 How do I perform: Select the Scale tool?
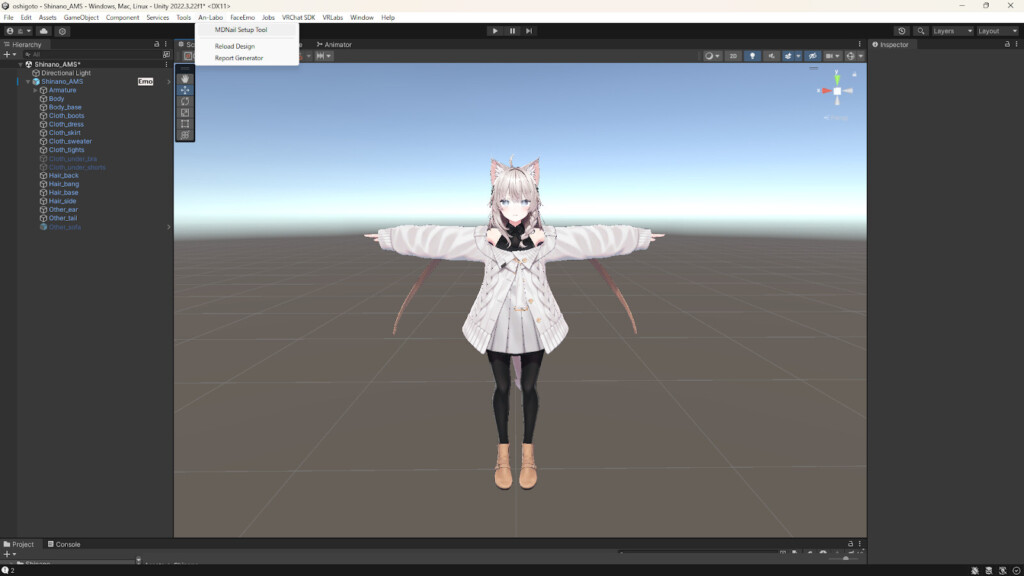pos(185,112)
